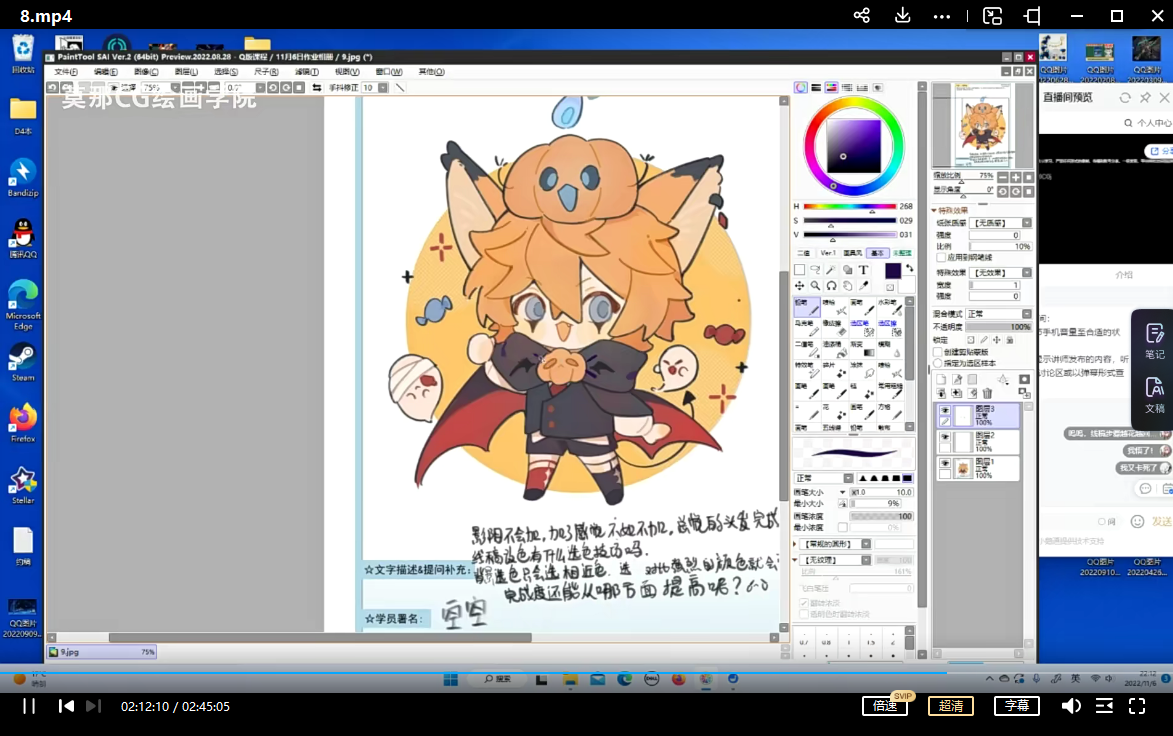This screenshot has height=736, width=1173.
Task: Click the color wheel mode icon
Action: click(800, 88)
